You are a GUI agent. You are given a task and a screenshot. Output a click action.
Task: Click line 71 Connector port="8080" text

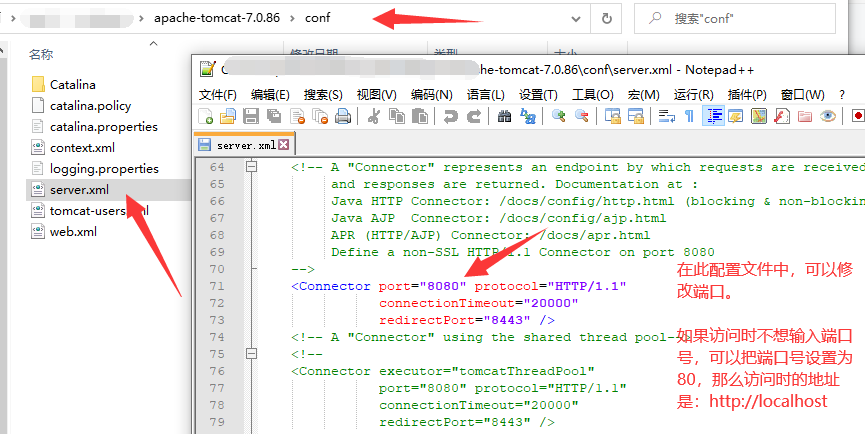458,286
